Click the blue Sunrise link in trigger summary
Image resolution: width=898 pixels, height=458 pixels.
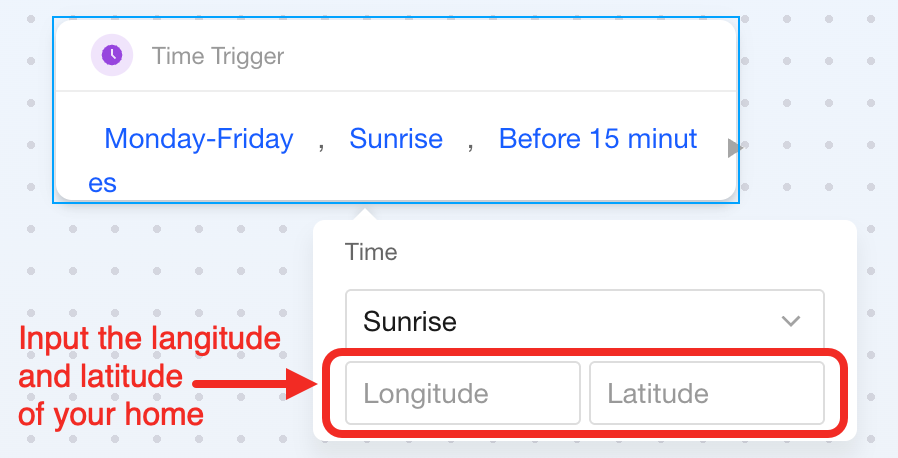pos(396,138)
